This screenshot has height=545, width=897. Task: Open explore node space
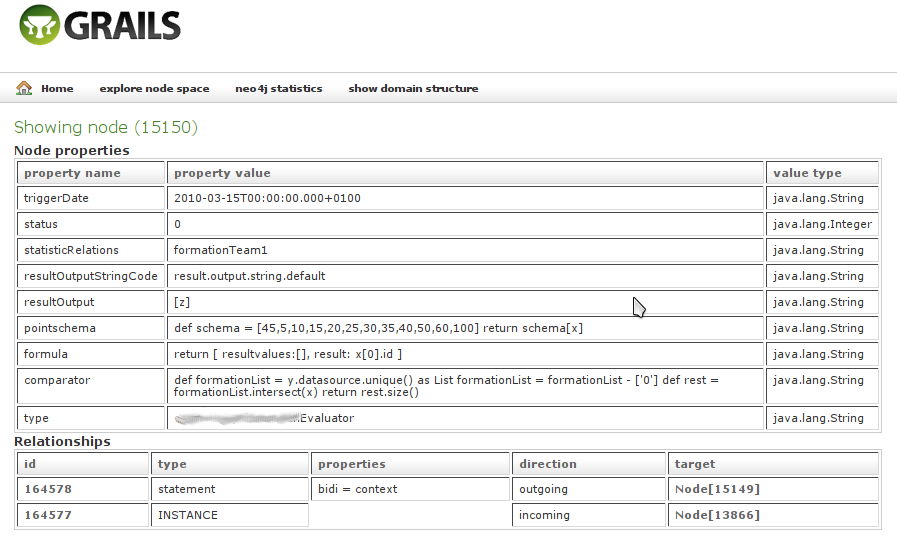point(154,89)
